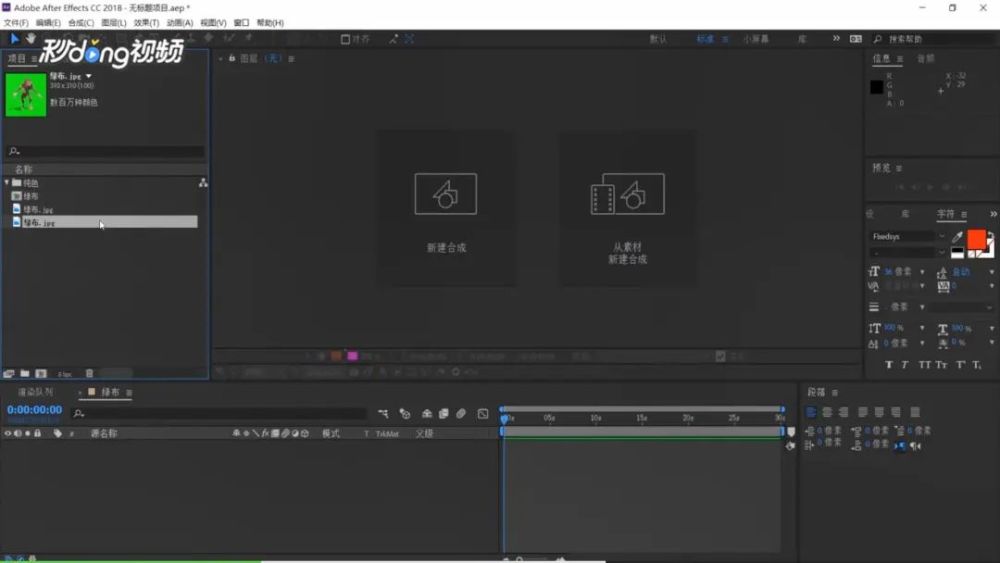Image resolution: width=1000 pixels, height=563 pixels.
Task: Click the search help magnifier icon
Action: 878,40
